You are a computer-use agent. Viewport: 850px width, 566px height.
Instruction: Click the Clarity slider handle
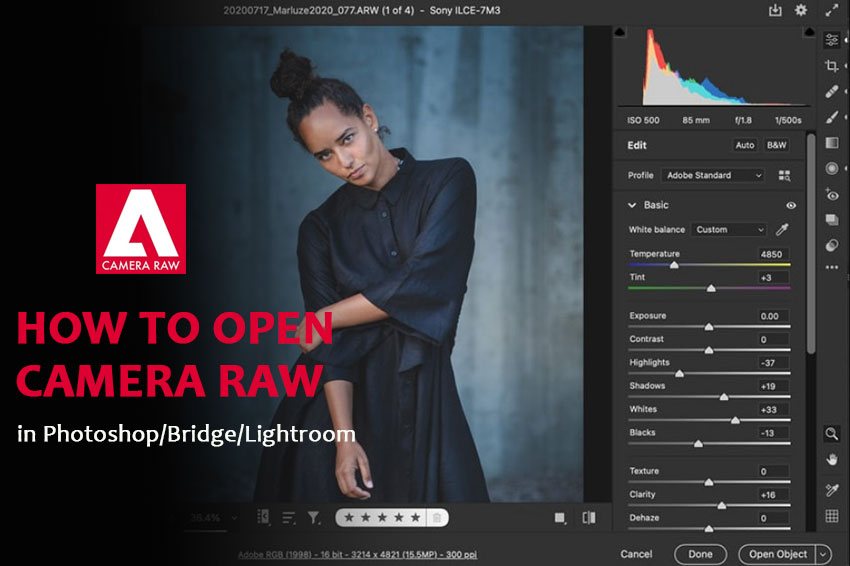click(x=722, y=505)
